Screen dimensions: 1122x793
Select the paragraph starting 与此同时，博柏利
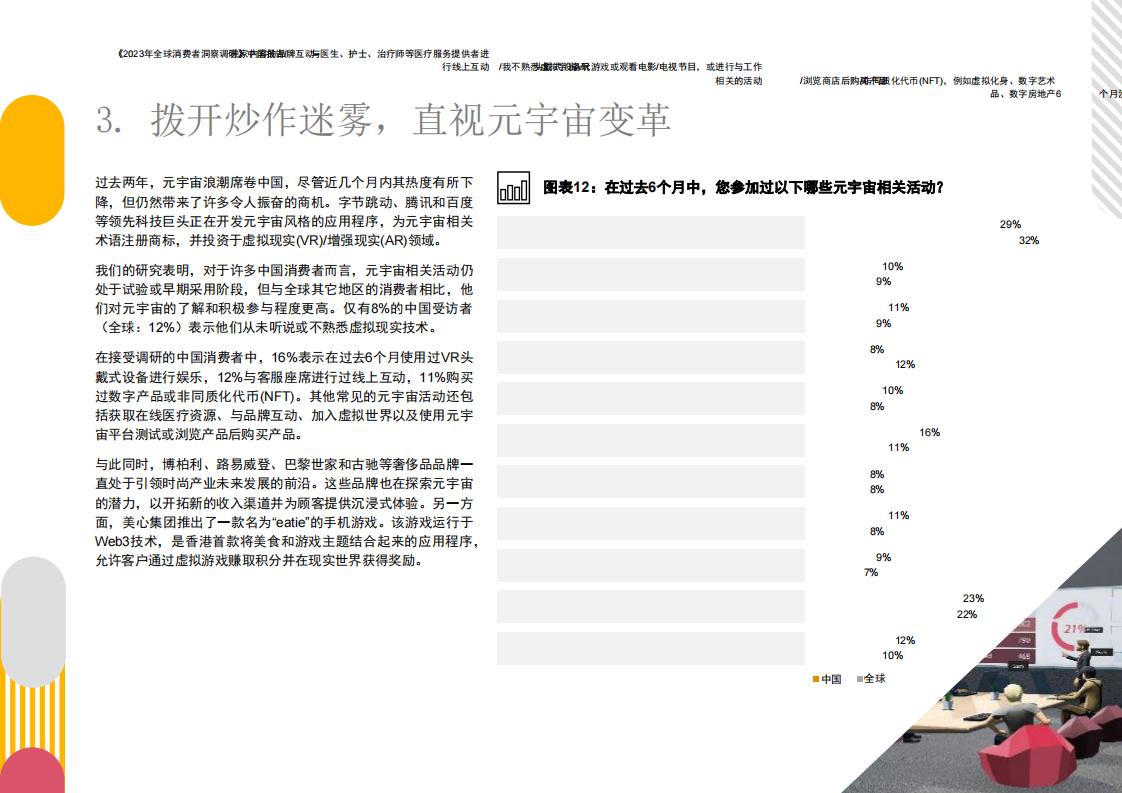[286, 512]
